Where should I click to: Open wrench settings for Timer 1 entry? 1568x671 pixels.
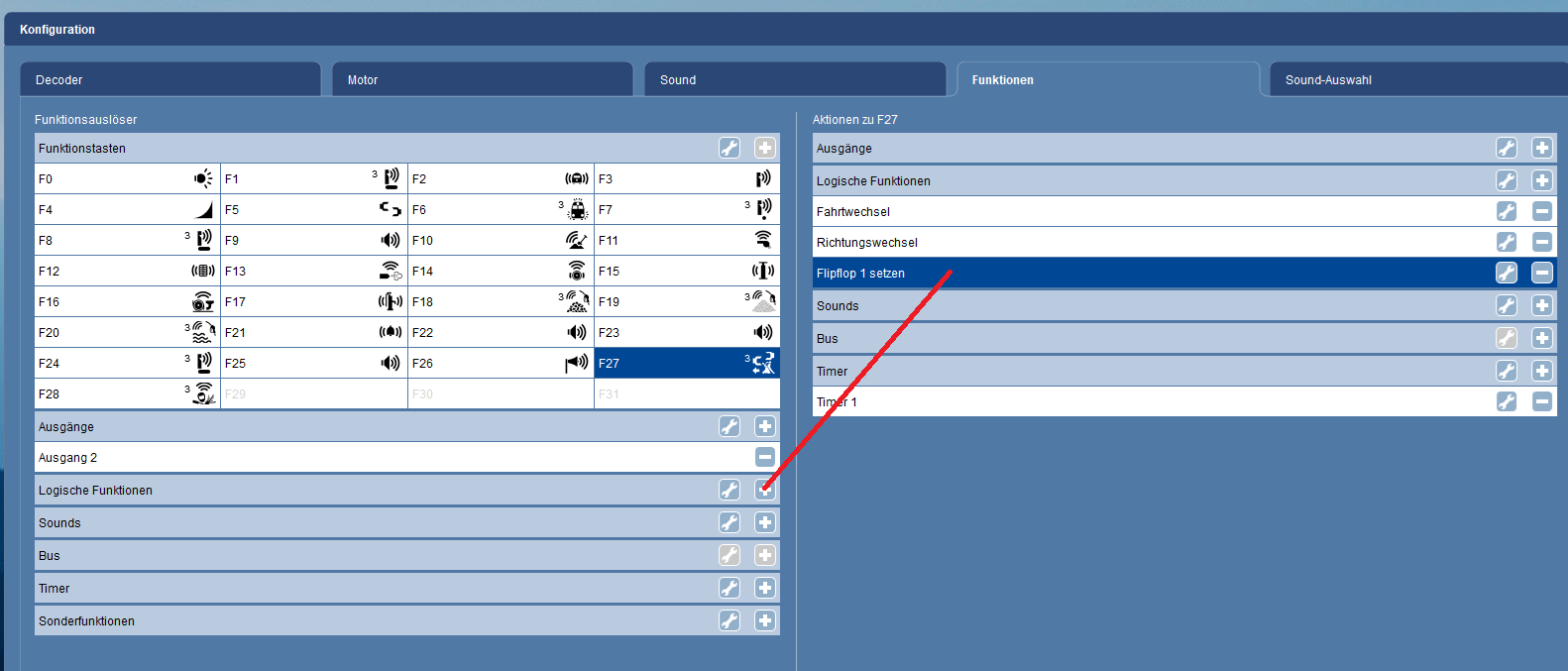1507,401
